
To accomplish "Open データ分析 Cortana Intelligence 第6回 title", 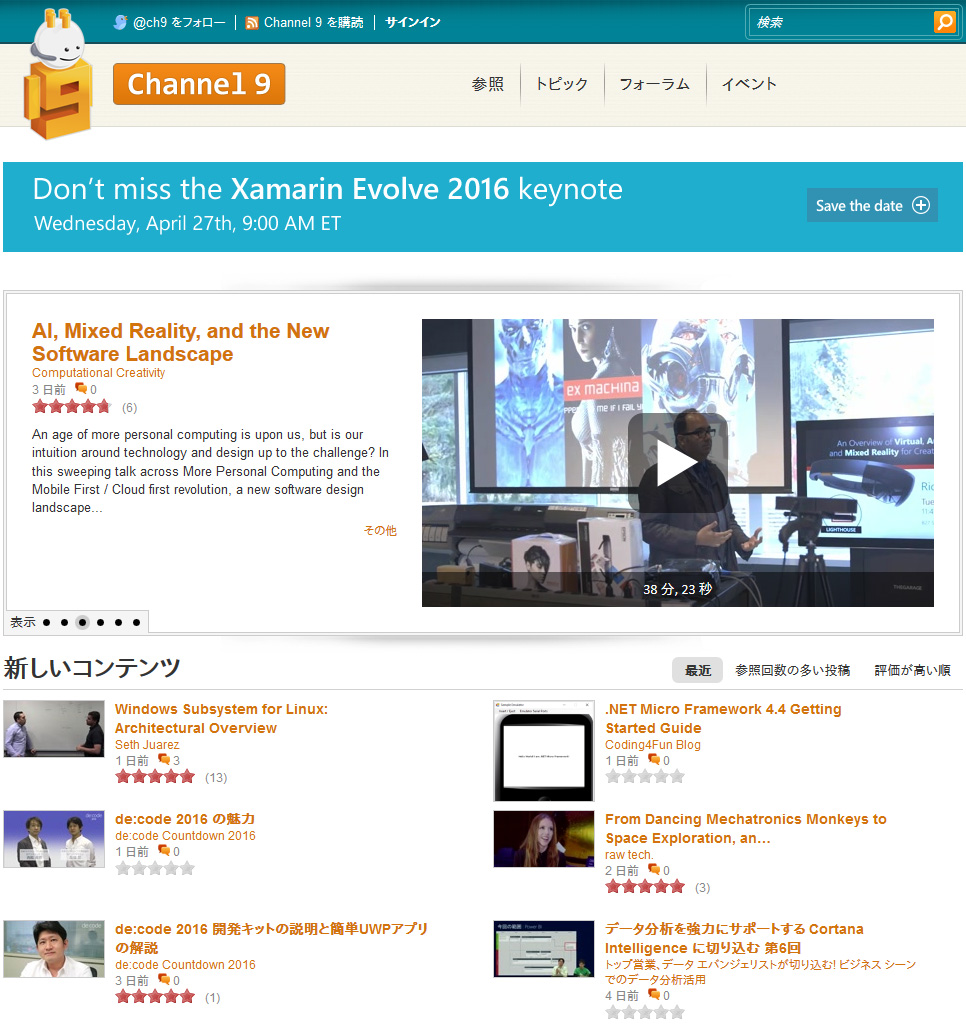I will (734, 938).
